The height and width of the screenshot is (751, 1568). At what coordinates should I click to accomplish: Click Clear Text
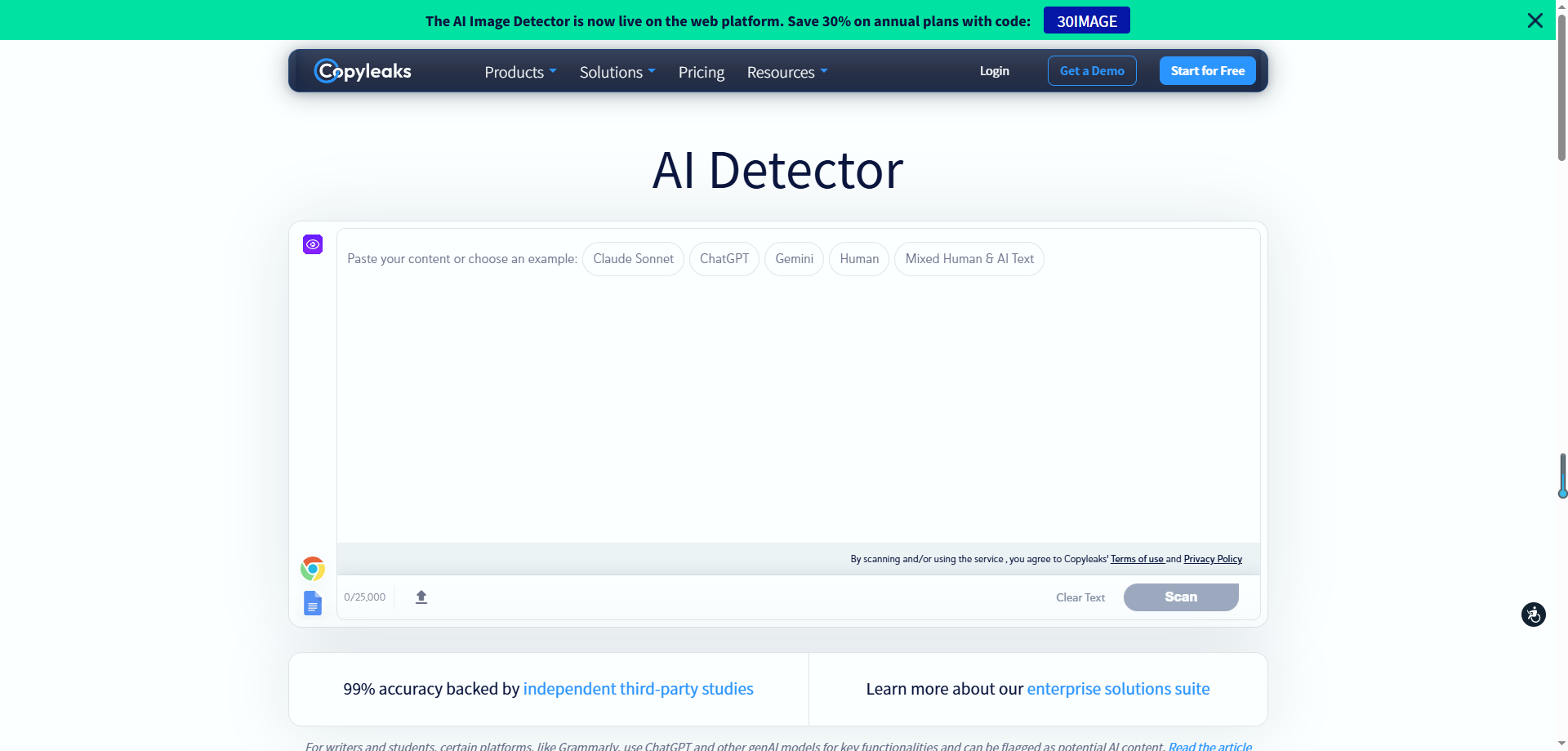coord(1080,597)
